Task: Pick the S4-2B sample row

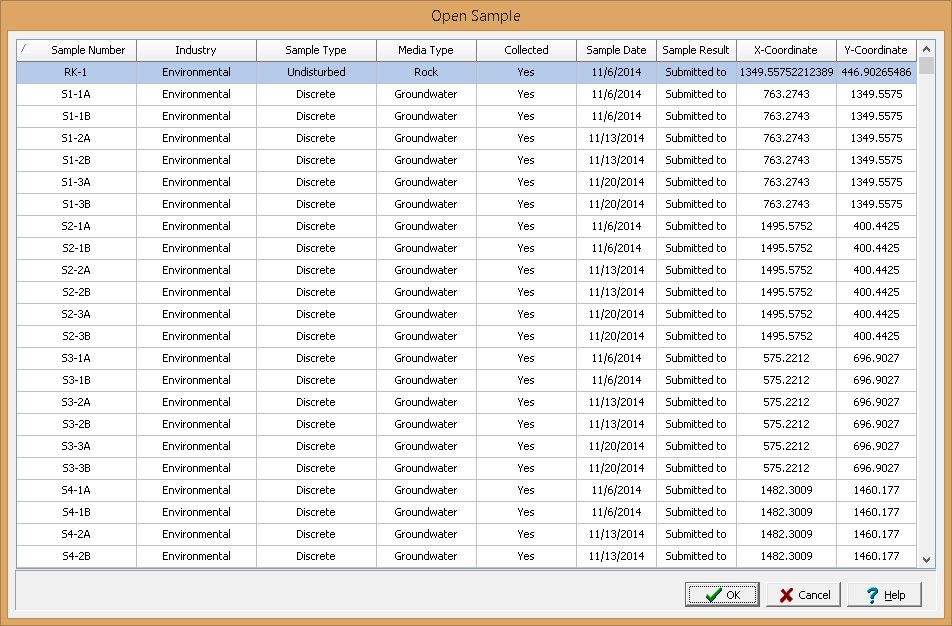Action: (77, 556)
